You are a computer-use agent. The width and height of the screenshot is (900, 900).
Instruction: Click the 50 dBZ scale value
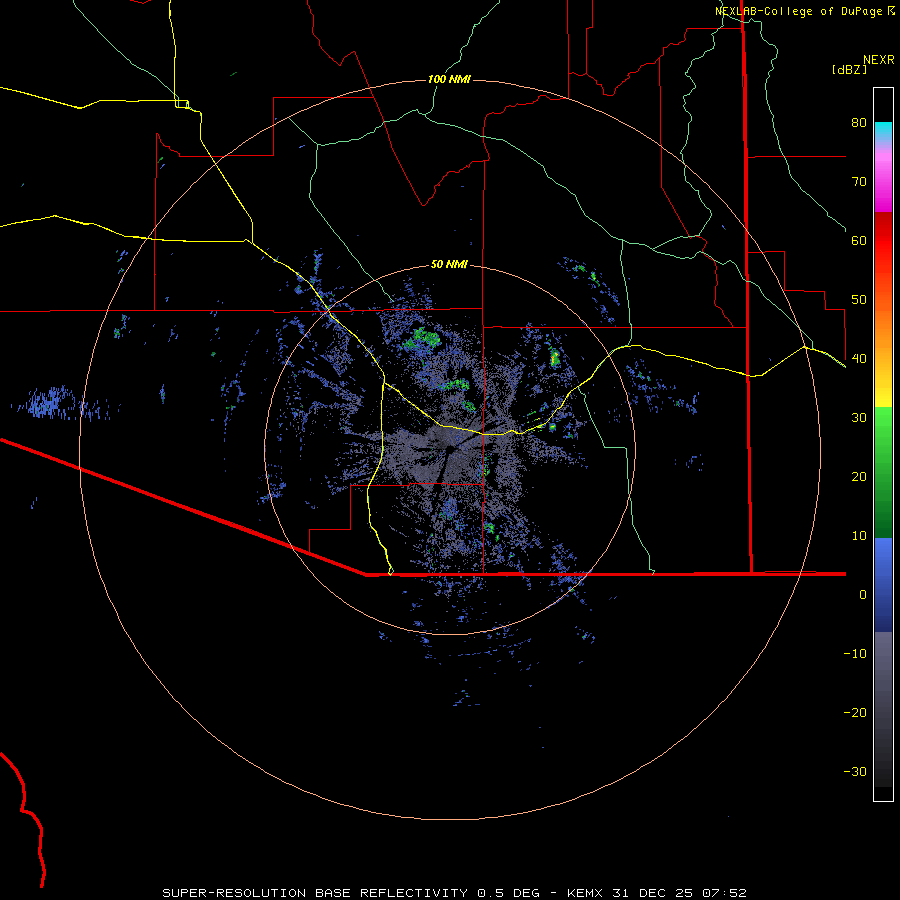click(x=859, y=300)
